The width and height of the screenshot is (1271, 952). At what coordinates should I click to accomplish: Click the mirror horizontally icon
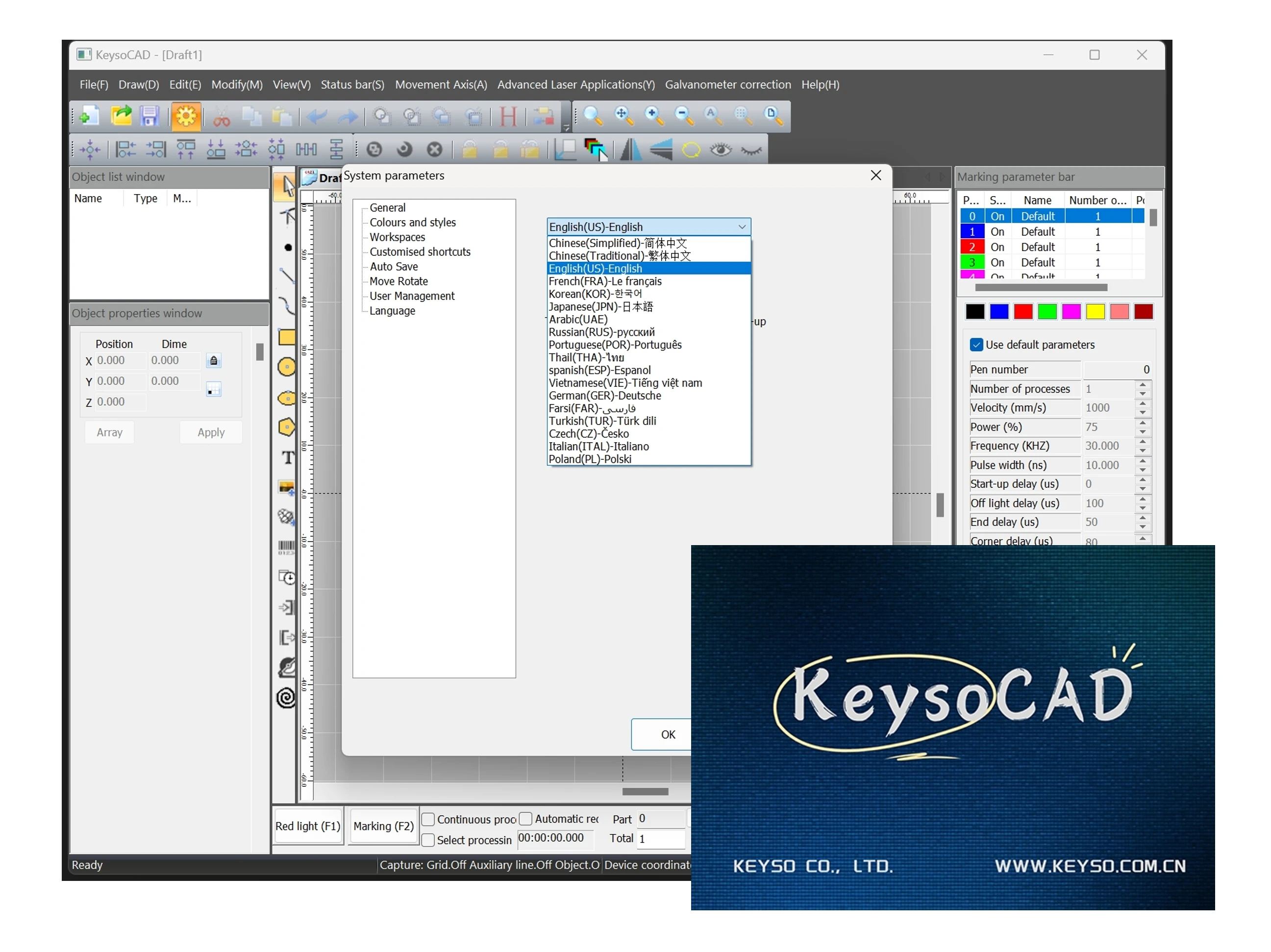pos(630,150)
